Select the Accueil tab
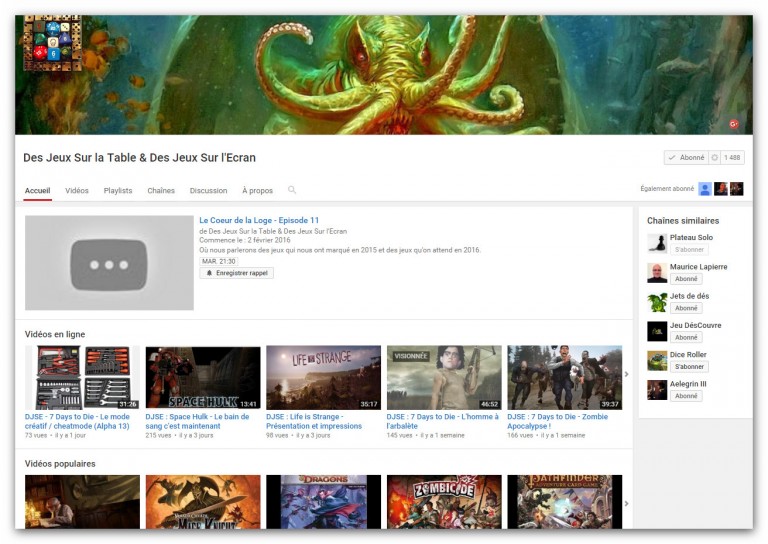Viewport: 768px width, 544px height. [38, 190]
